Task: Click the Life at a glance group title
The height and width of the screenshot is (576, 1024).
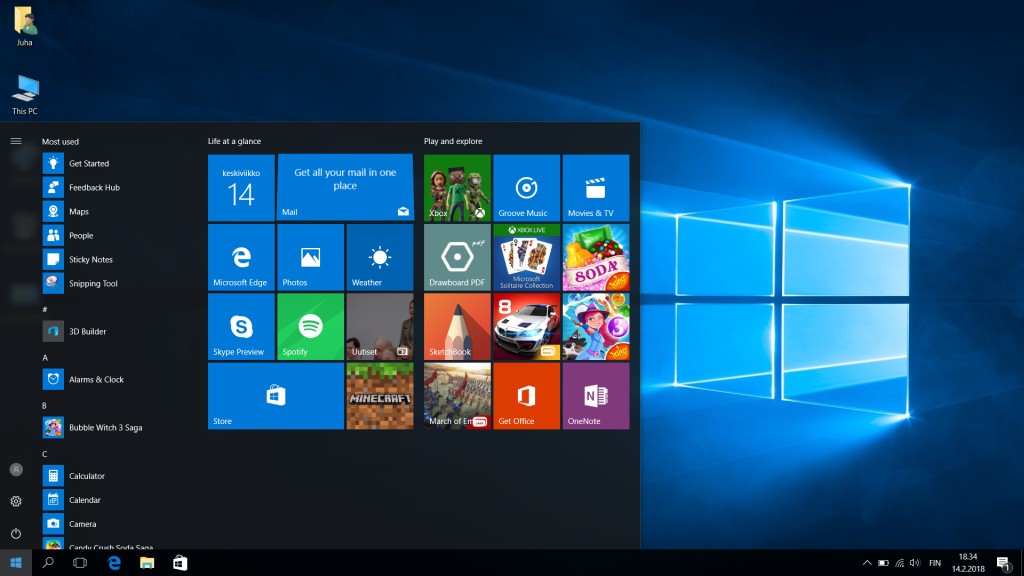Action: point(234,141)
